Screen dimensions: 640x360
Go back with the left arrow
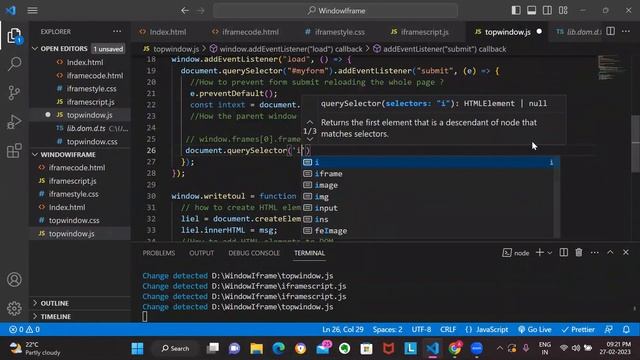[x=185, y=11]
